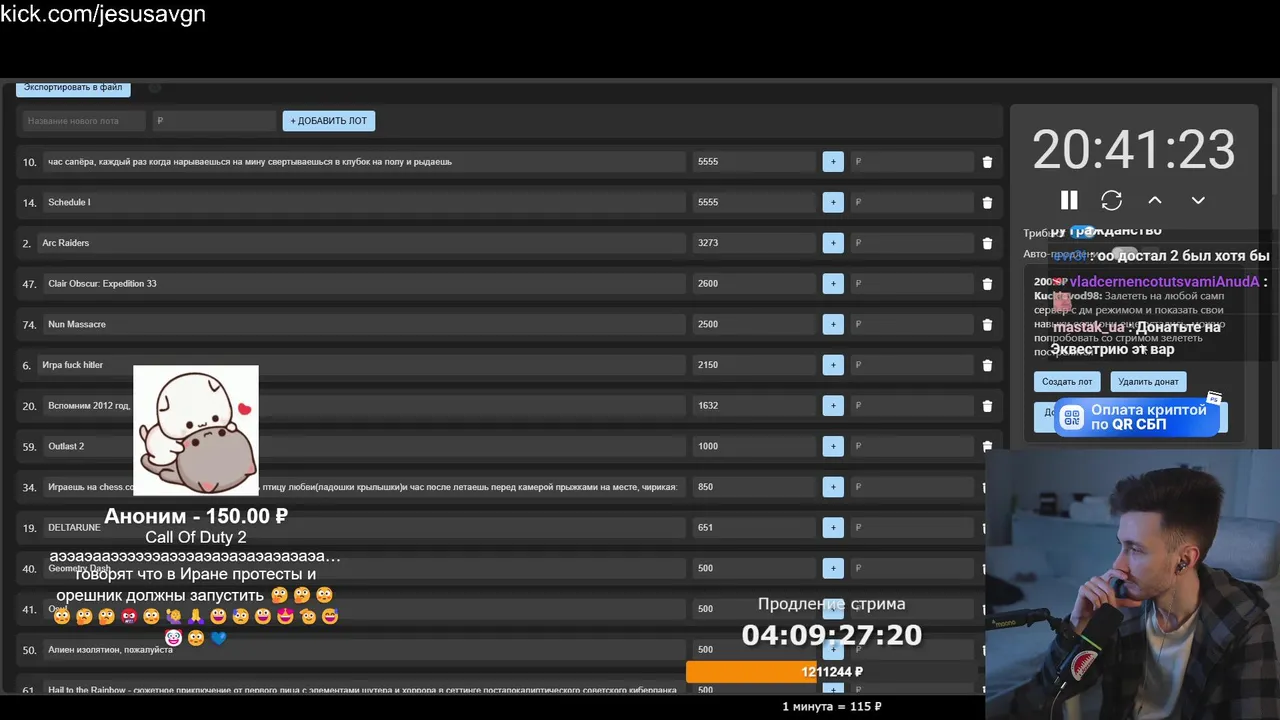The width and height of the screenshot is (1280, 720).
Task: Click the timer down chevron
Action: click(1198, 200)
